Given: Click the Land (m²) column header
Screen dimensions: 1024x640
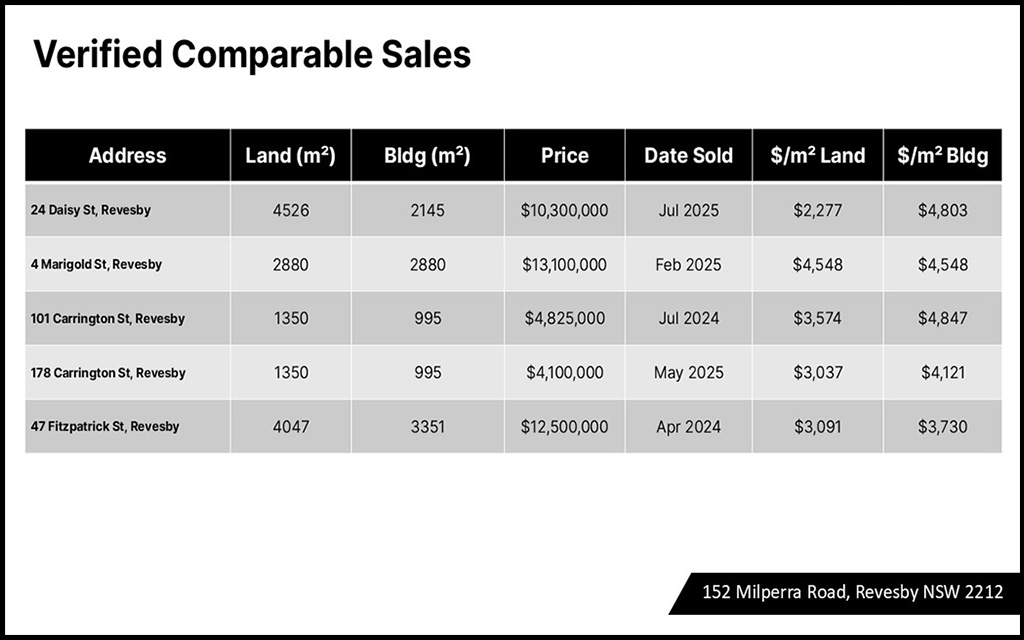Looking at the screenshot, I should tap(290, 156).
